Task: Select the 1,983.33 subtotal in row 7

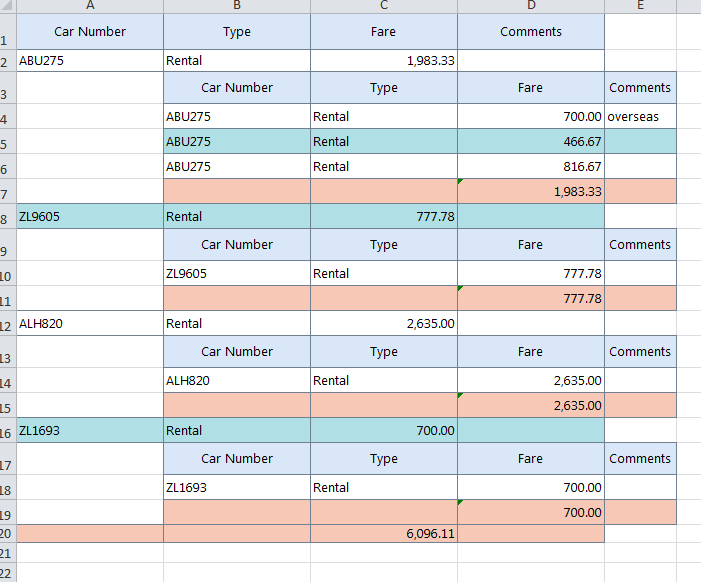Action: point(531,192)
